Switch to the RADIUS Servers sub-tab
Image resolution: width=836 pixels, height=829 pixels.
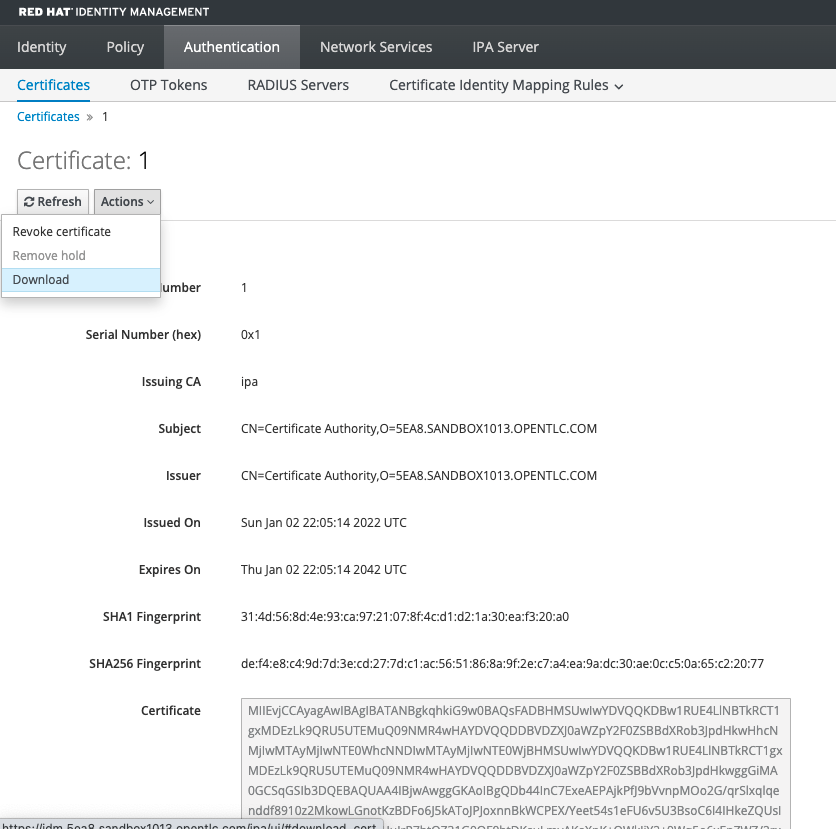point(297,85)
